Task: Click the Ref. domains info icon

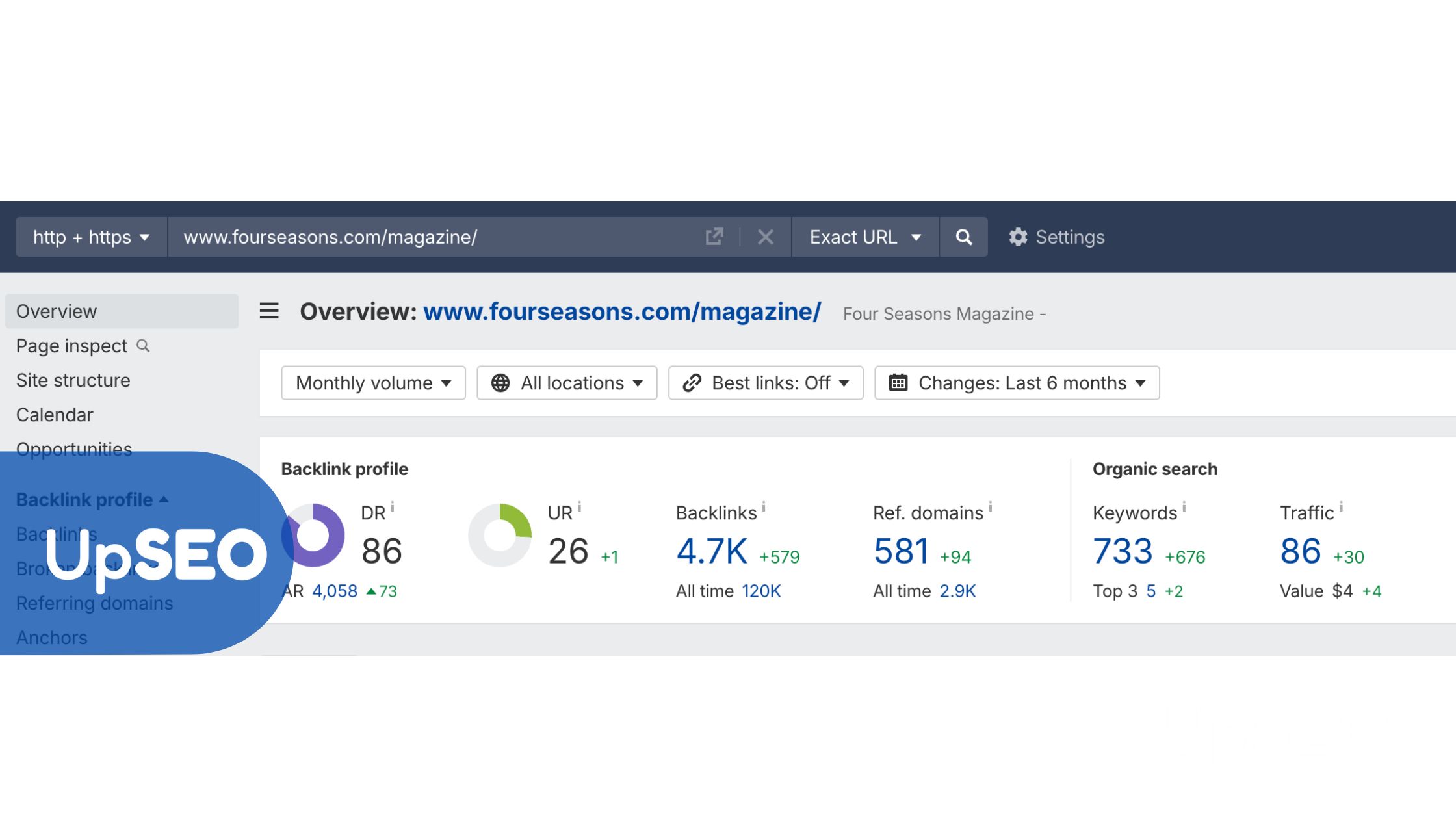Action: tap(990, 506)
